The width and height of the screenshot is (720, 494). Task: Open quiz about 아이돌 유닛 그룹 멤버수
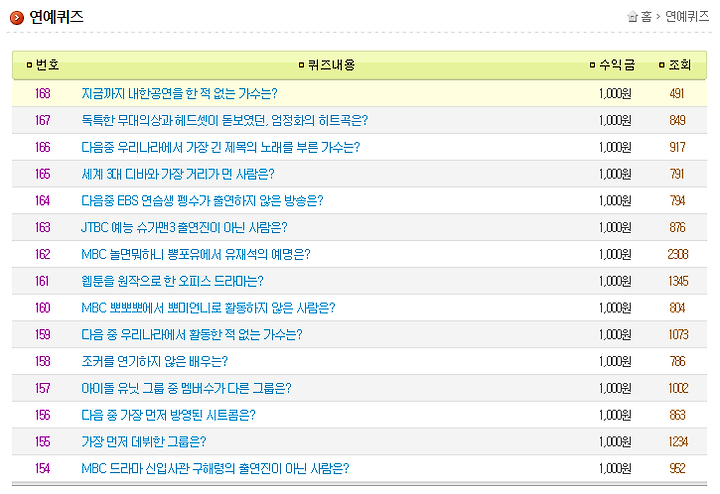pyautogui.click(x=186, y=388)
